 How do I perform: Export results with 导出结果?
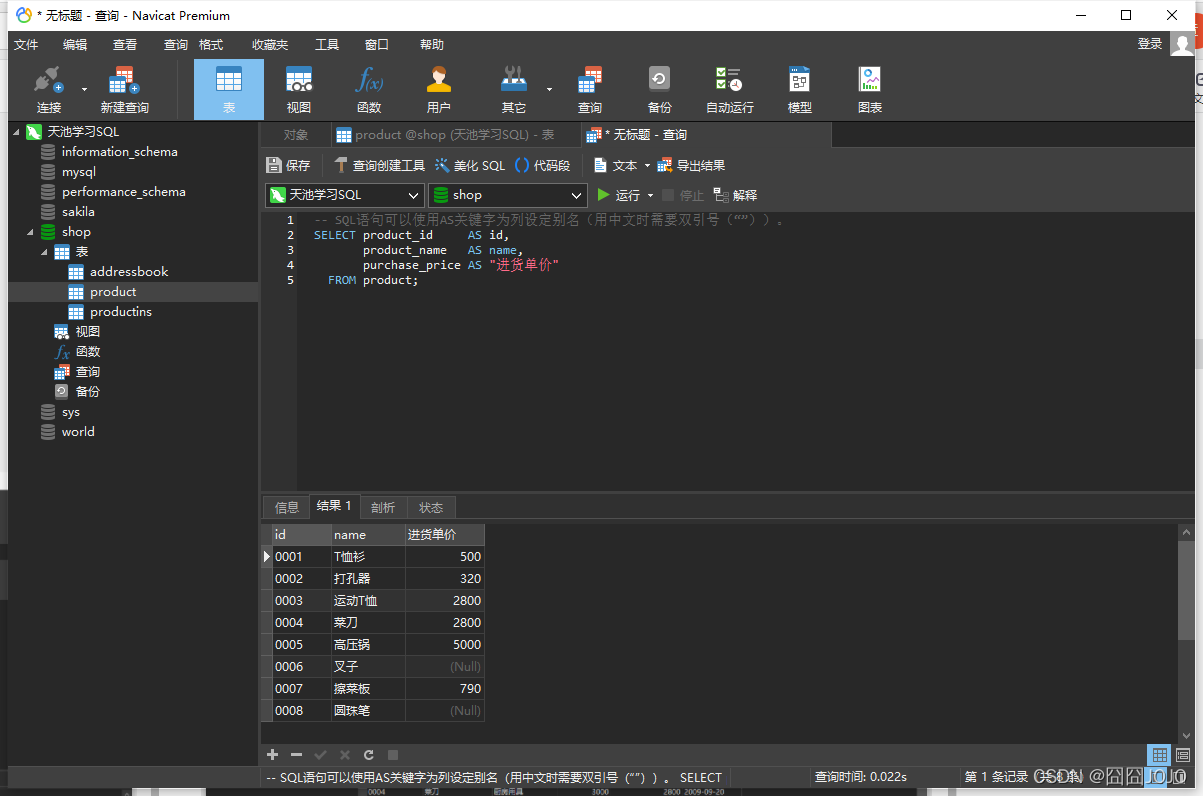point(691,165)
